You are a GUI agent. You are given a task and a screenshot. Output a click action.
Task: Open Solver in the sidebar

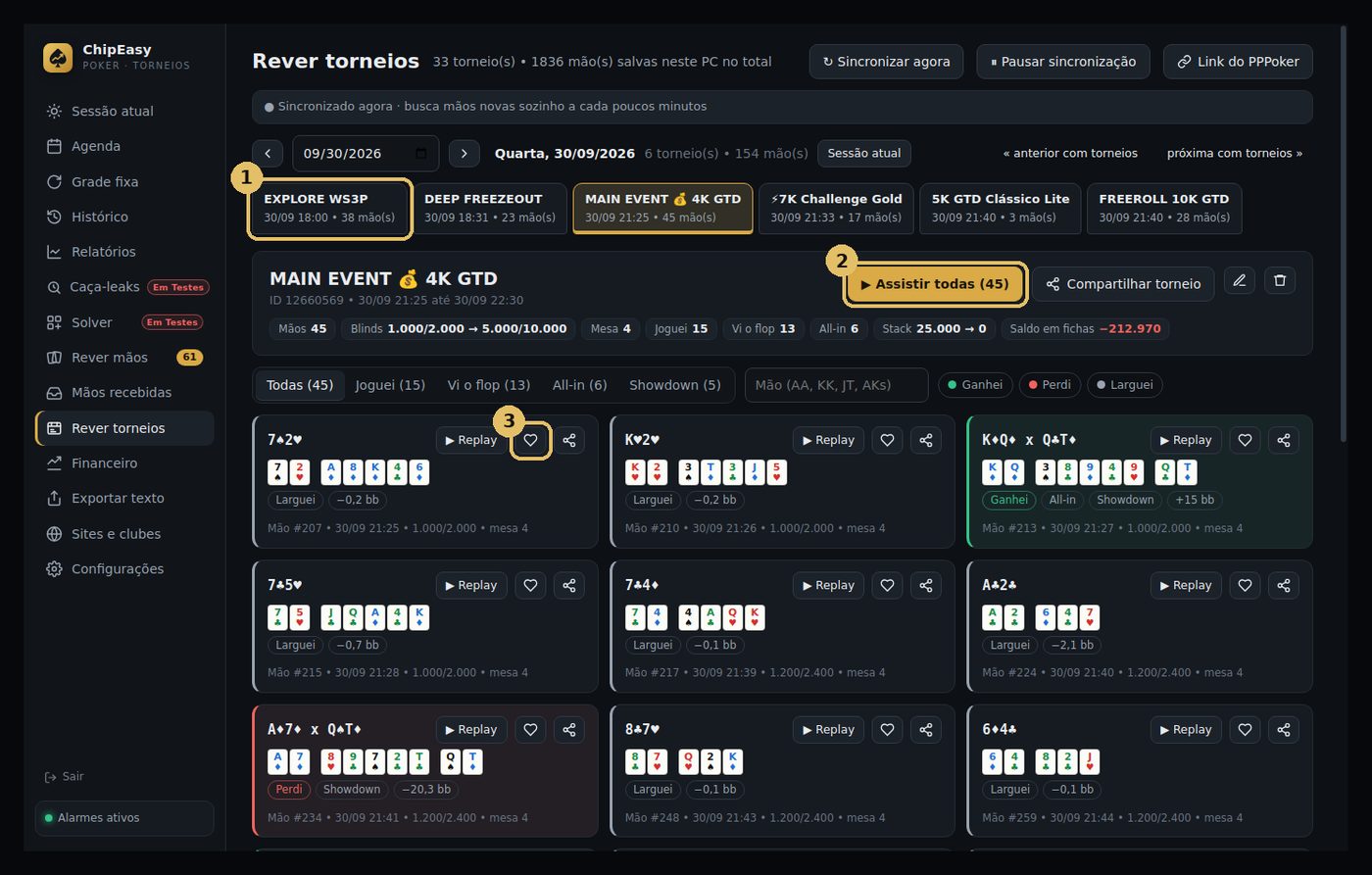click(x=91, y=322)
